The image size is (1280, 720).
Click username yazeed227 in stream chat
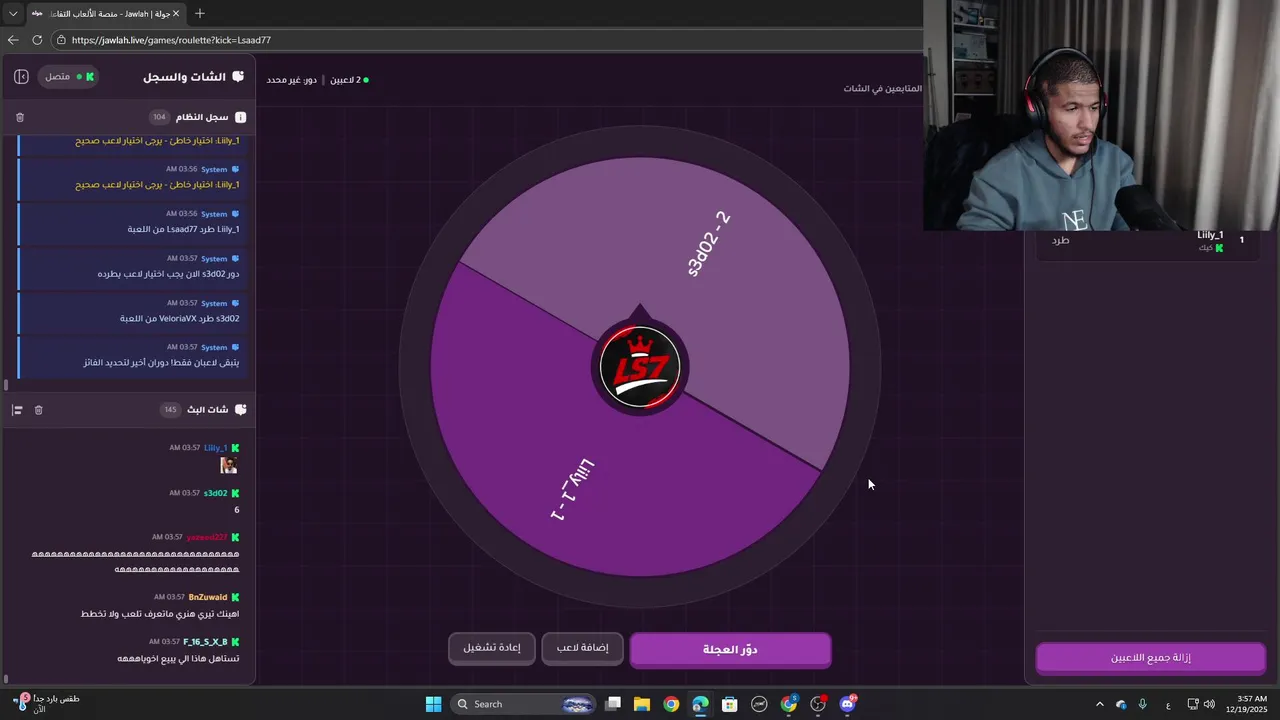[207, 537]
